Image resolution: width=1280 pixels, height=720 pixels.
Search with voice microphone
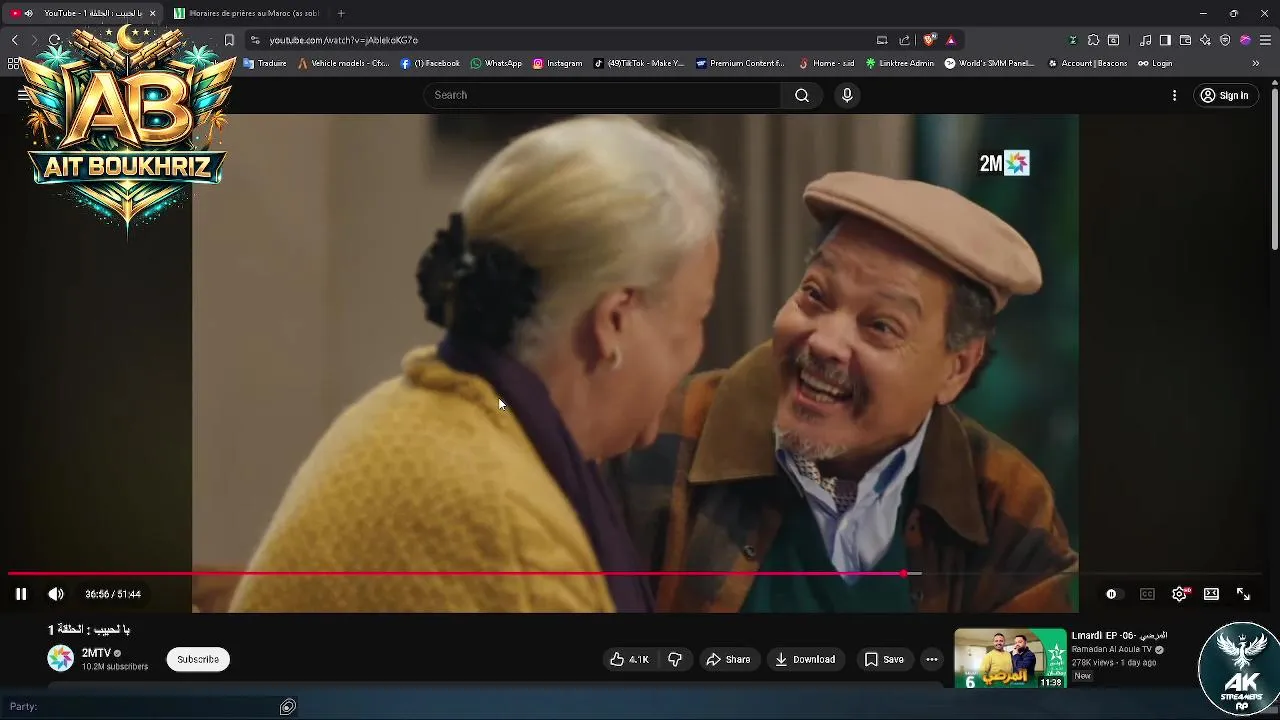click(847, 95)
